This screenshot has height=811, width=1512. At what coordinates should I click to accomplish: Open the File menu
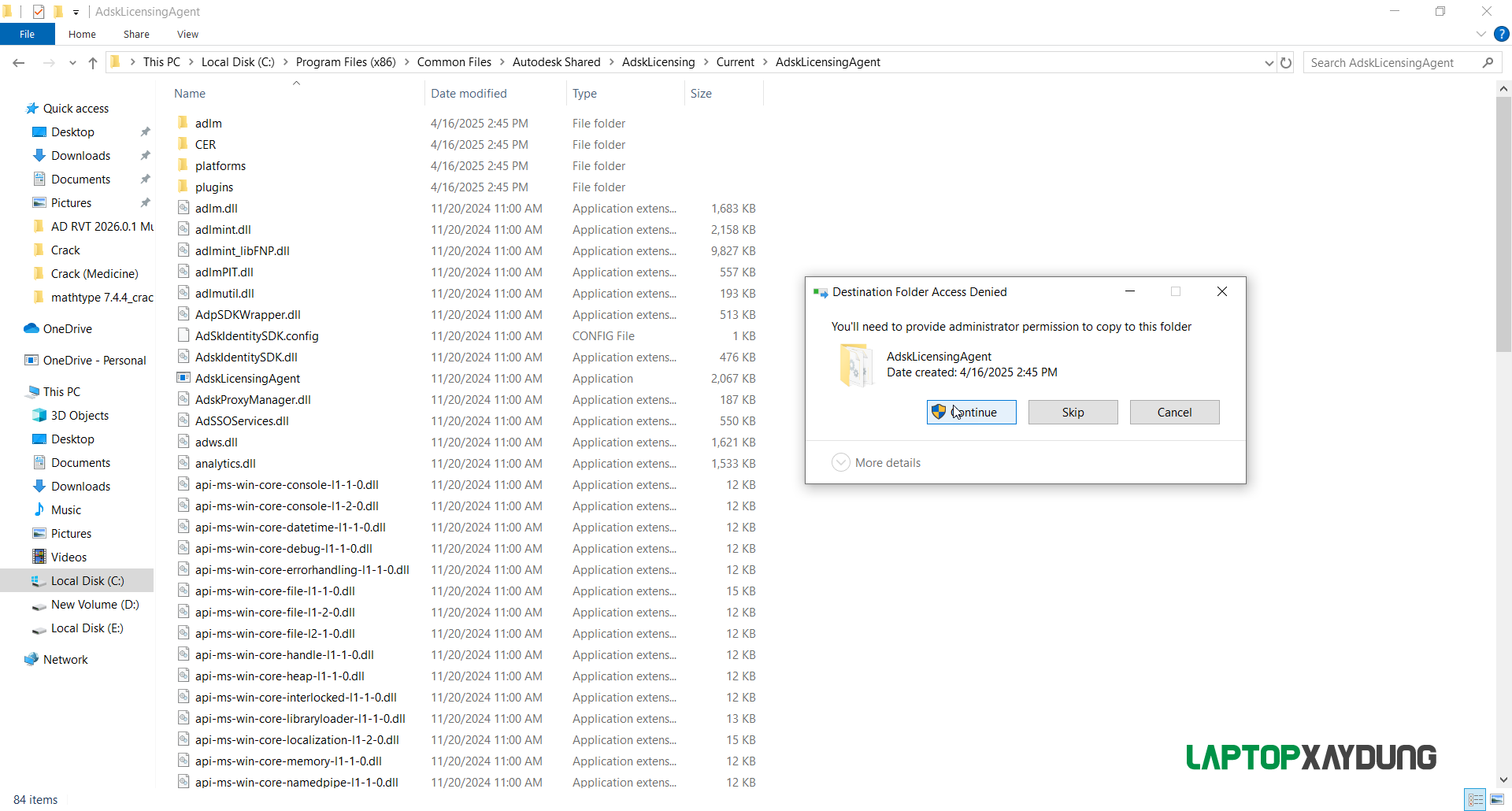[27, 35]
